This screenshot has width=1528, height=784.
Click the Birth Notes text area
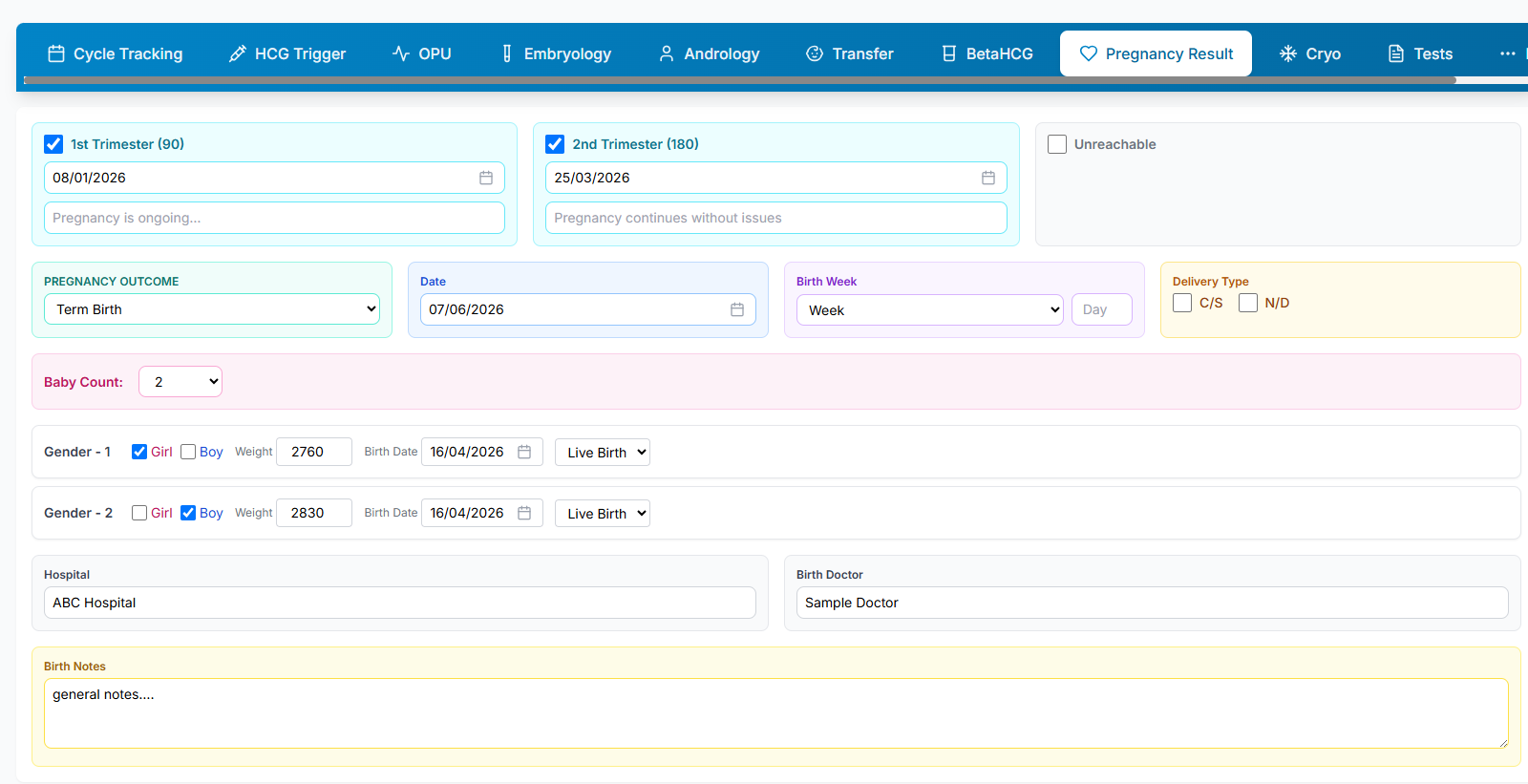coord(776,713)
